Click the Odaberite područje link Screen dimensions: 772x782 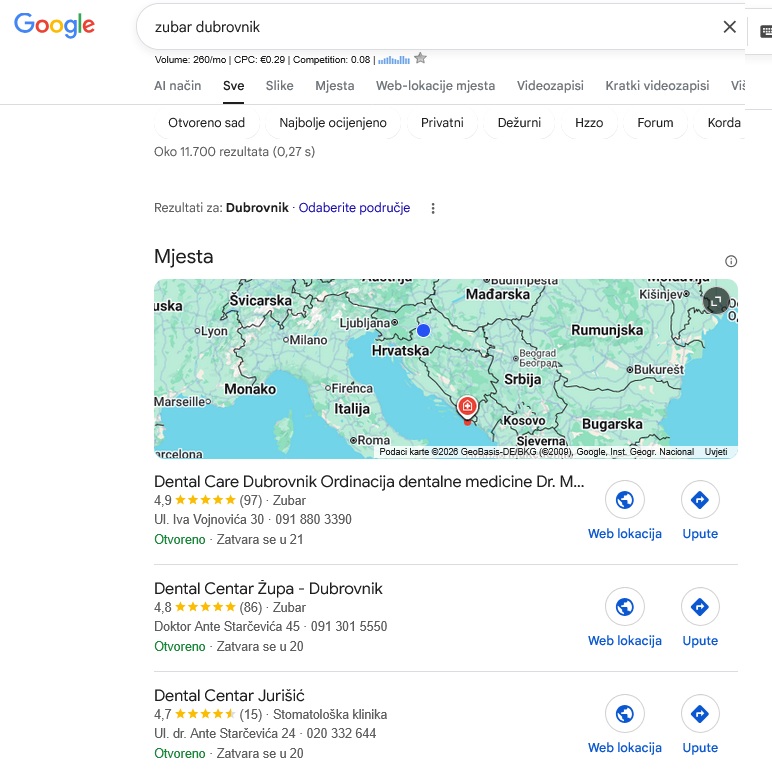click(x=354, y=208)
